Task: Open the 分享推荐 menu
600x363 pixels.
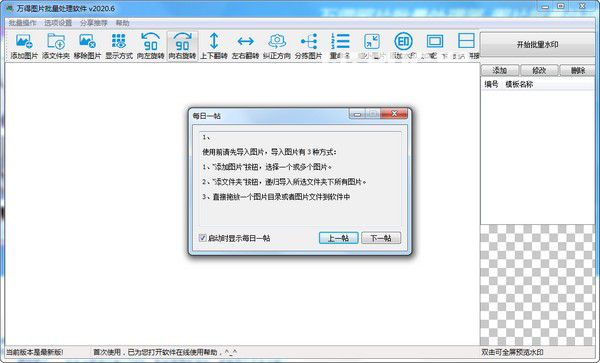Action: (94, 23)
